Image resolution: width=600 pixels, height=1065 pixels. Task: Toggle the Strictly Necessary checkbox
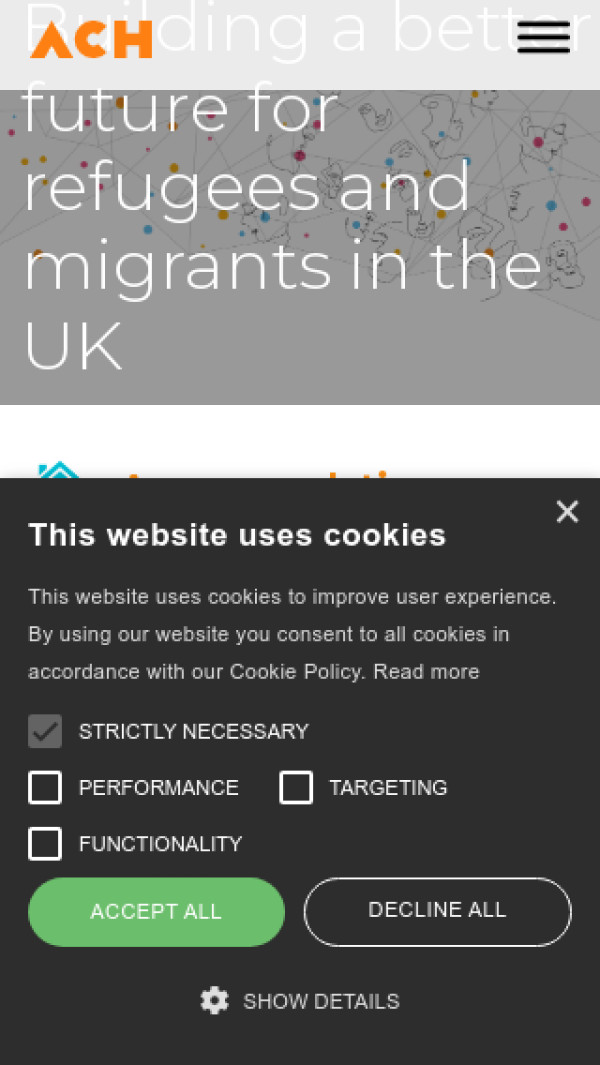pyautogui.click(x=45, y=731)
